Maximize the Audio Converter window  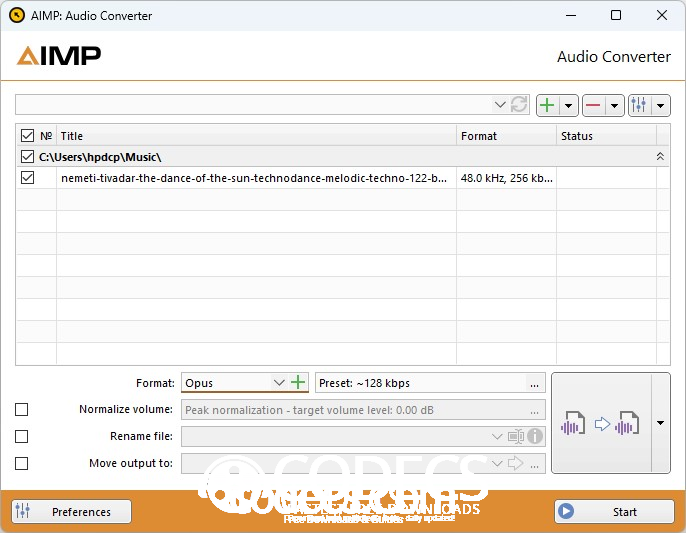(x=616, y=15)
